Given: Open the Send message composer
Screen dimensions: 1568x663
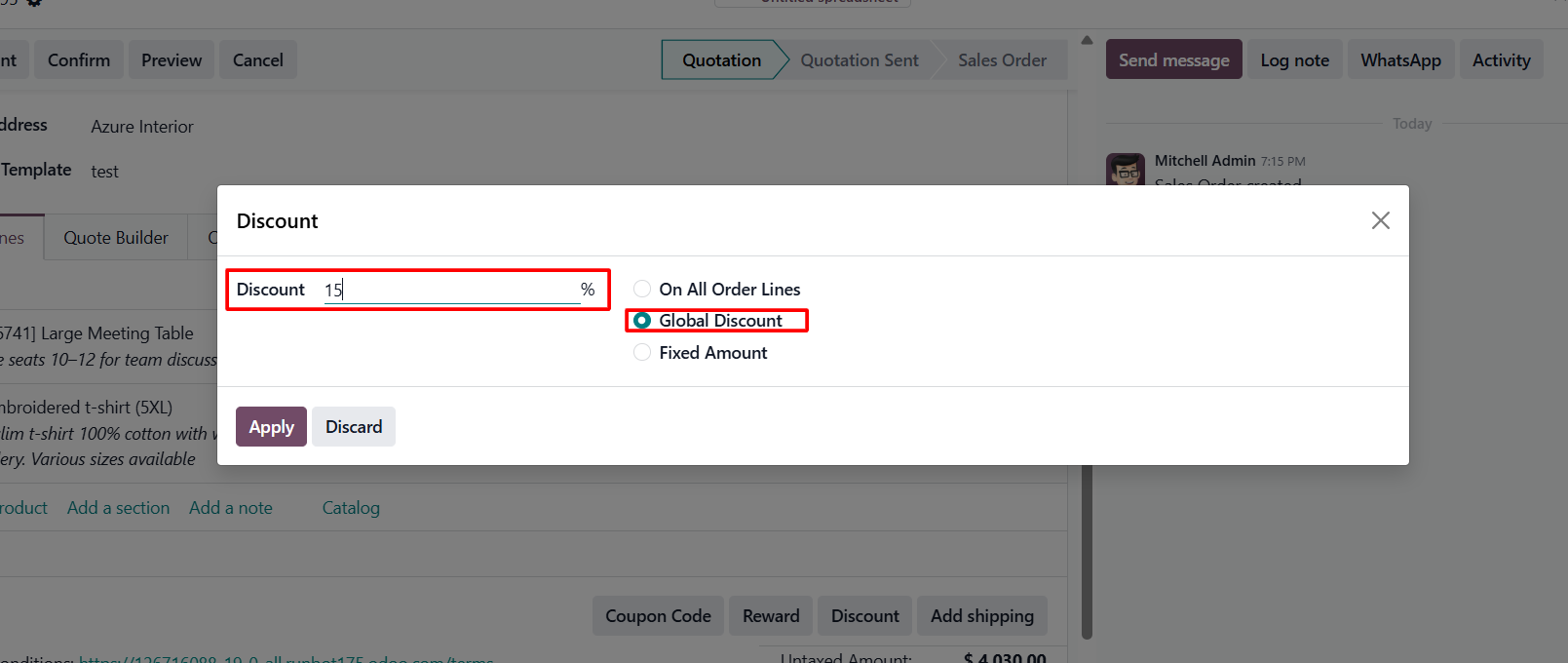Looking at the screenshot, I should pos(1174,59).
